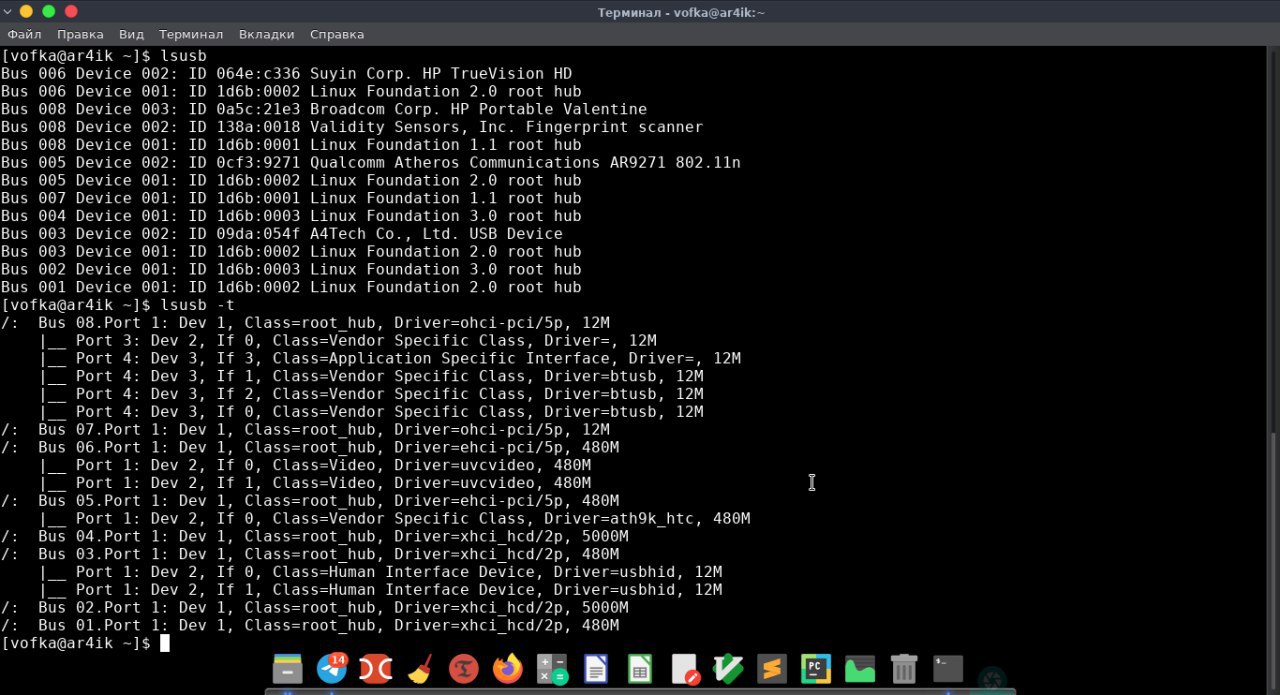Click the Driver=ath9k_htc line
Image resolution: width=1280 pixels, height=695 pixels.
click(395, 519)
